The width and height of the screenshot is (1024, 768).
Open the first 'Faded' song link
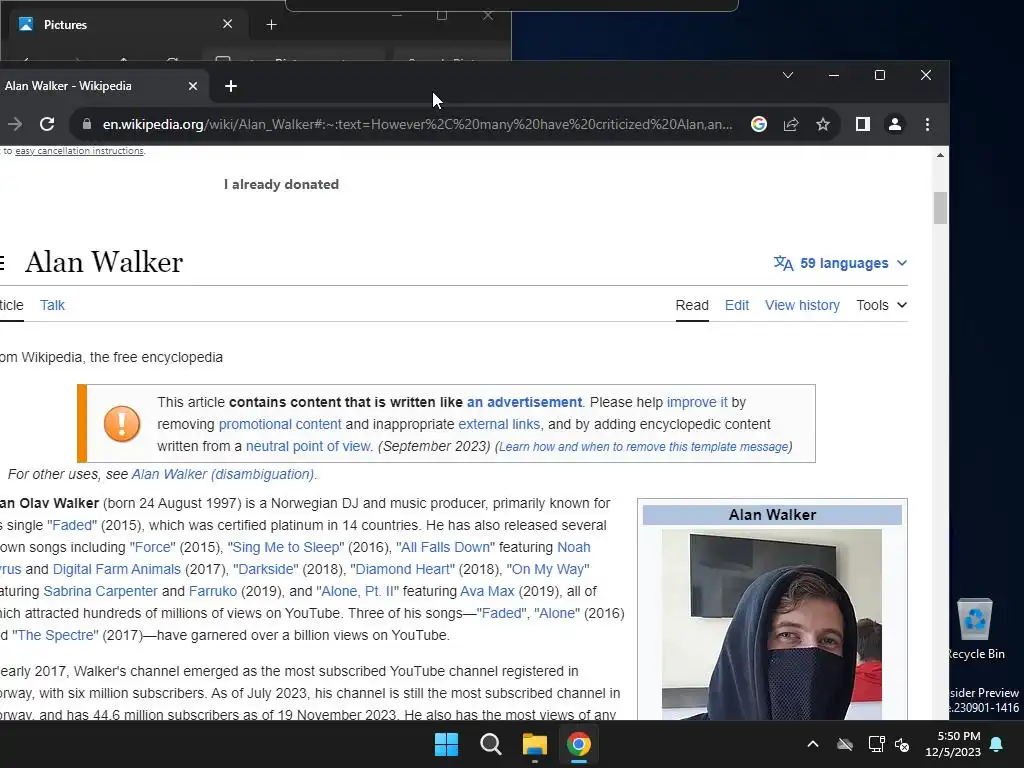point(72,525)
